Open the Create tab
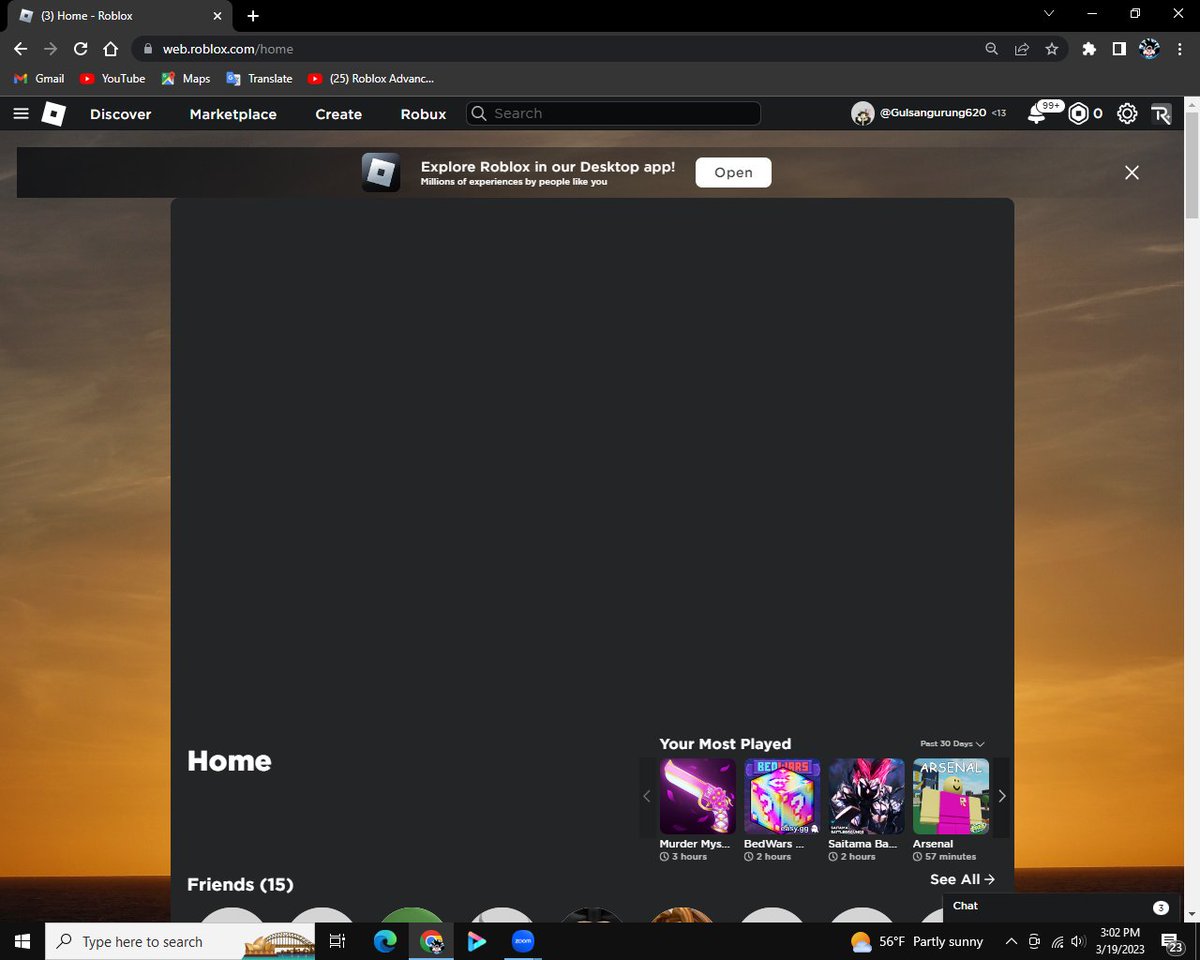This screenshot has width=1200, height=960. tap(339, 114)
